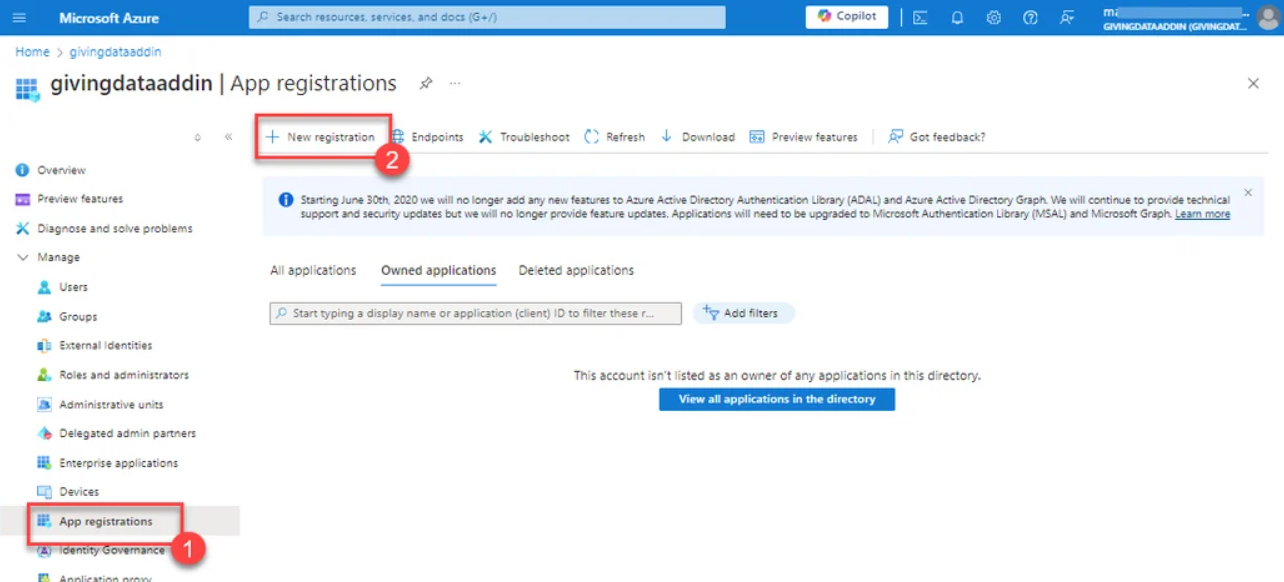Switch to the All applications tab
Screen dimensions: 1284x582
pyautogui.click(x=313, y=270)
